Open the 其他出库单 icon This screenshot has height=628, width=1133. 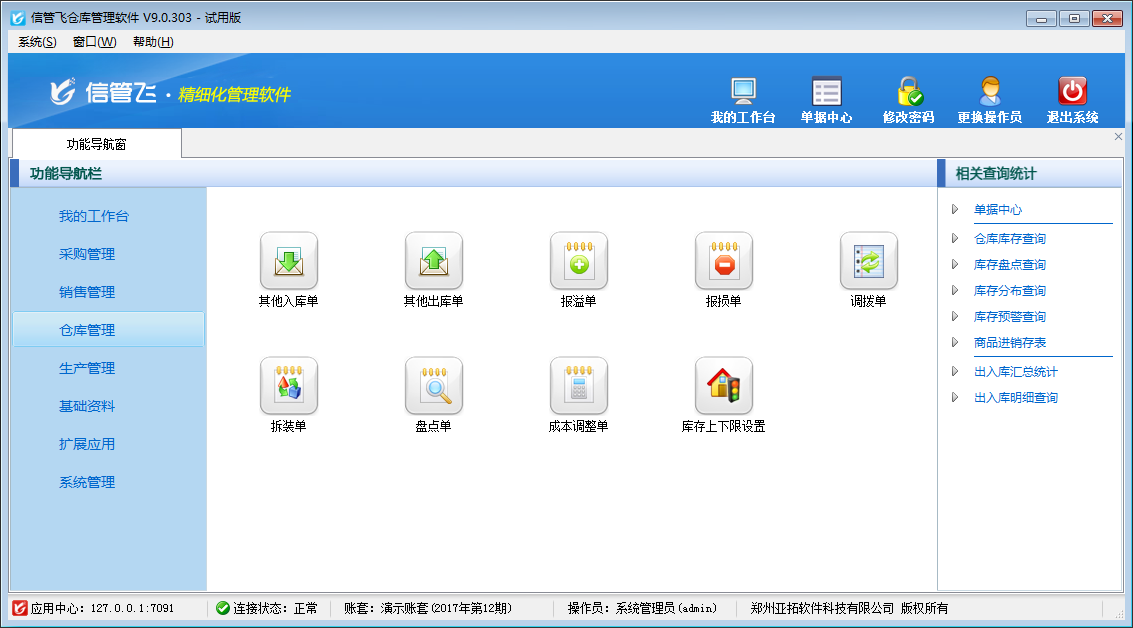[x=433, y=261]
